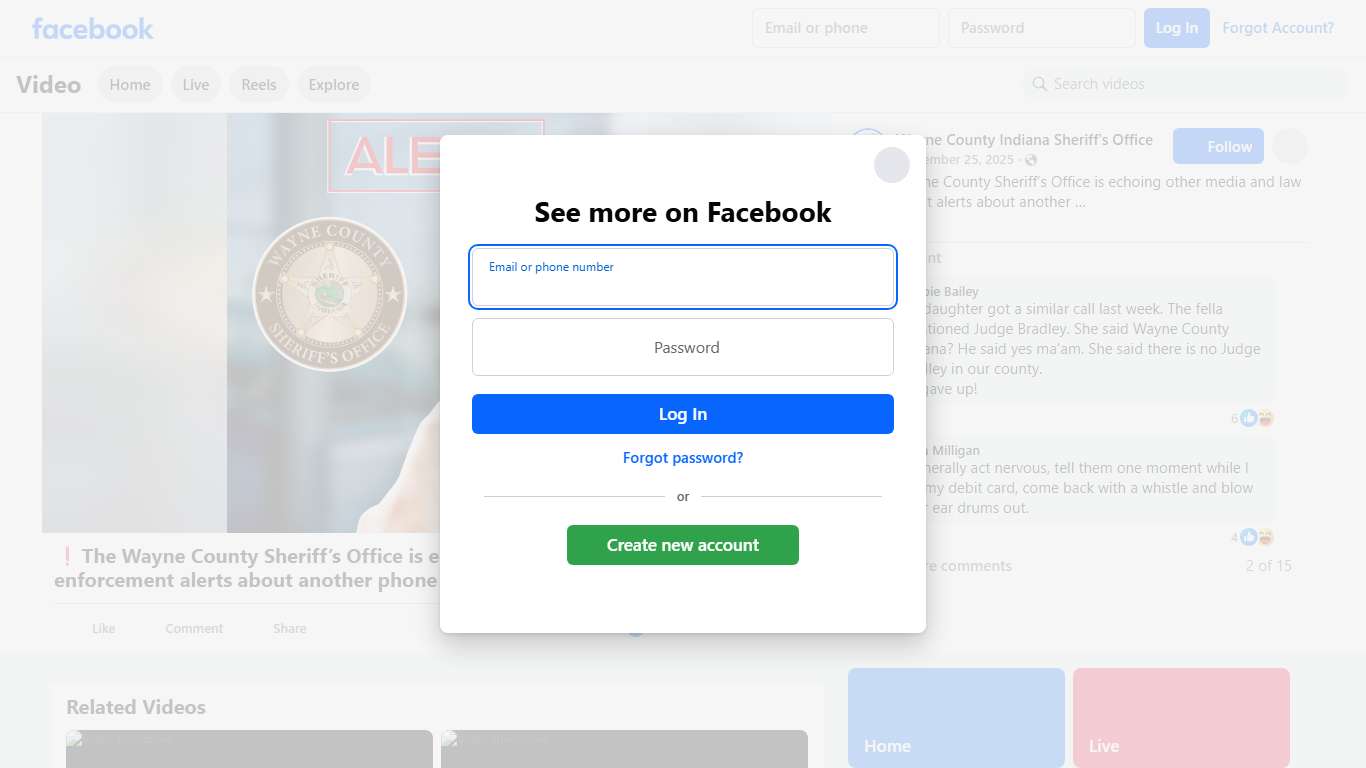
Task: Open the pink Live card
Action: coord(1181,718)
